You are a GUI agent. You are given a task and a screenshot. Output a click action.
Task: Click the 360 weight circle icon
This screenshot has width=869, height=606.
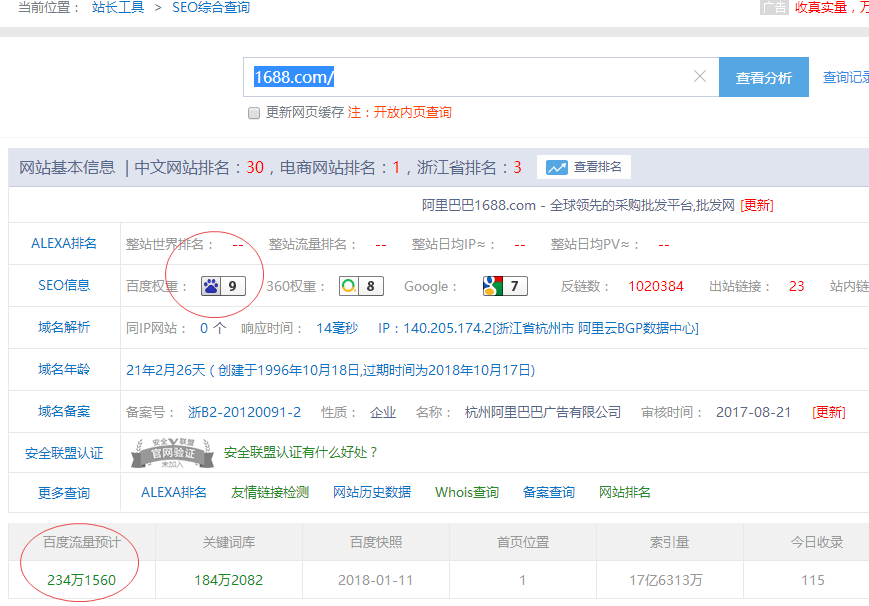(x=349, y=286)
